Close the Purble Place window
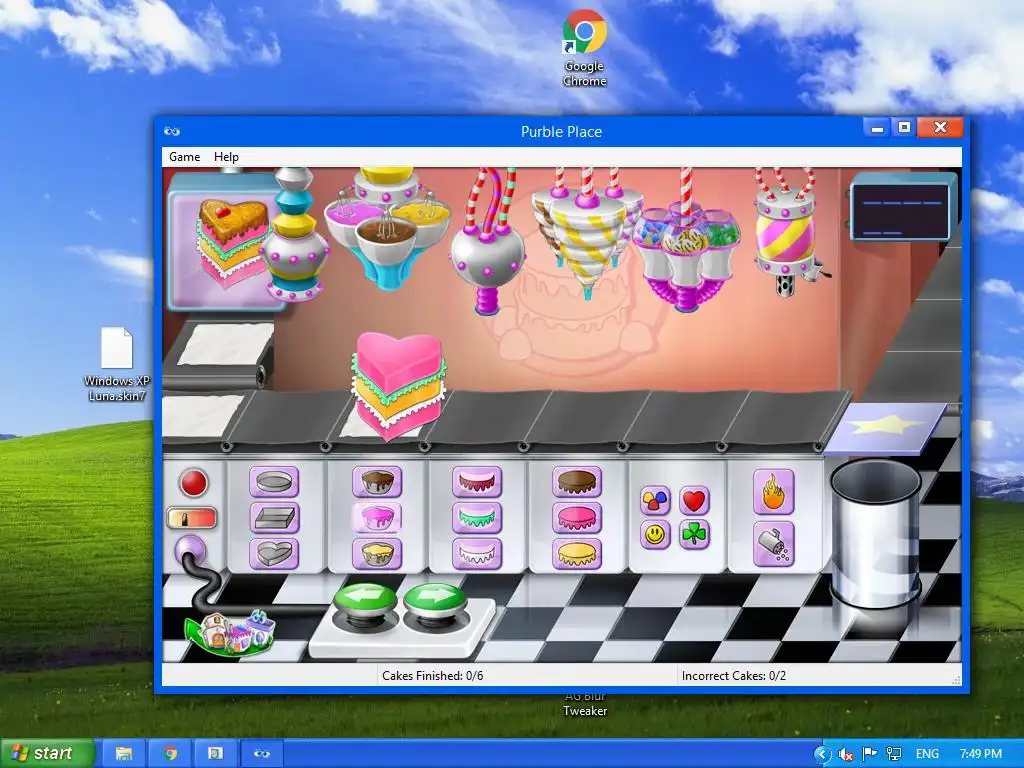The image size is (1024, 768). pos(940,127)
